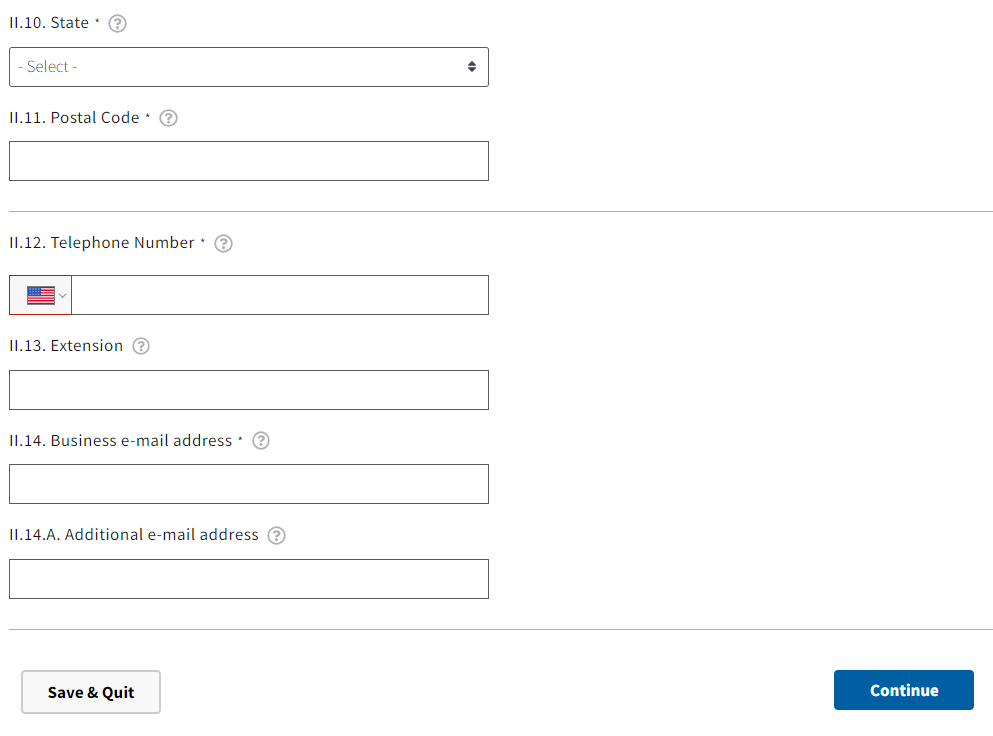Click the II.12. Telephone Number label
This screenshot has width=993, height=736.
tap(102, 243)
